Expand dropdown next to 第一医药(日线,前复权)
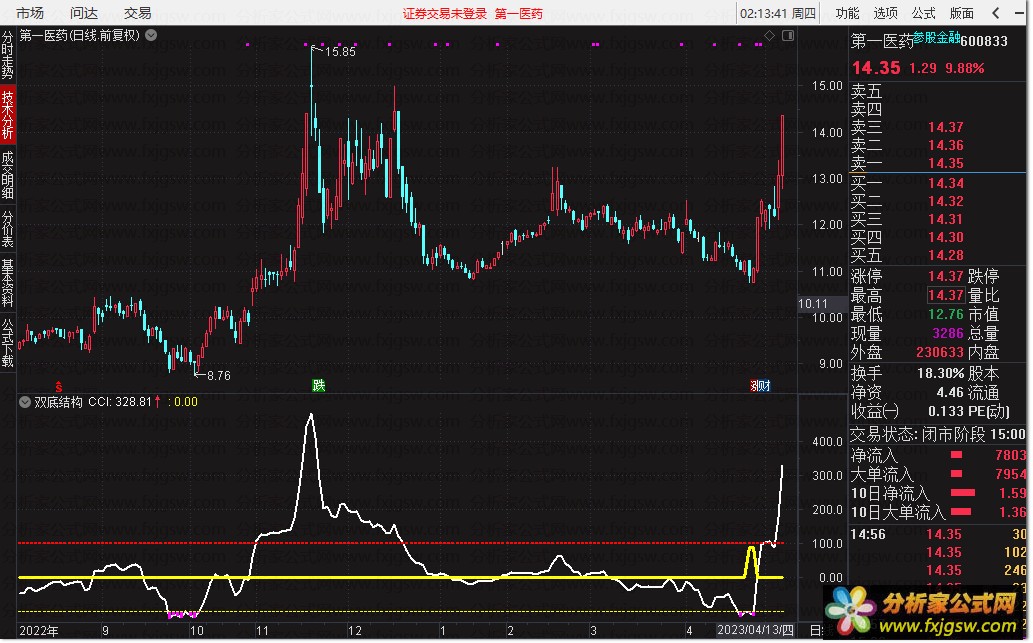Viewport: 1033px width, 643px height. [x=151, y=35]
